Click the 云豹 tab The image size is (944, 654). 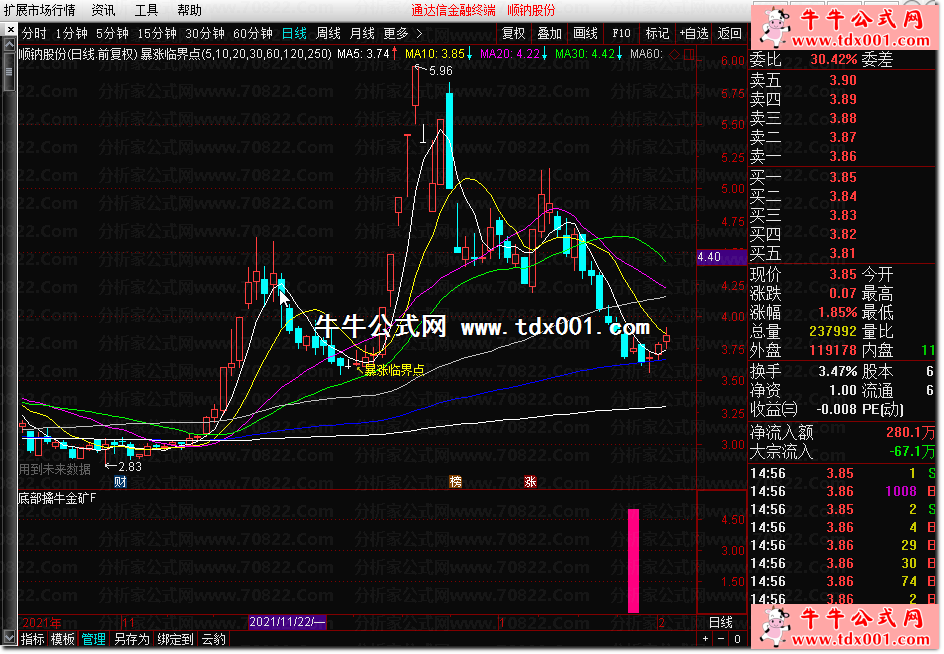[214, 639]
